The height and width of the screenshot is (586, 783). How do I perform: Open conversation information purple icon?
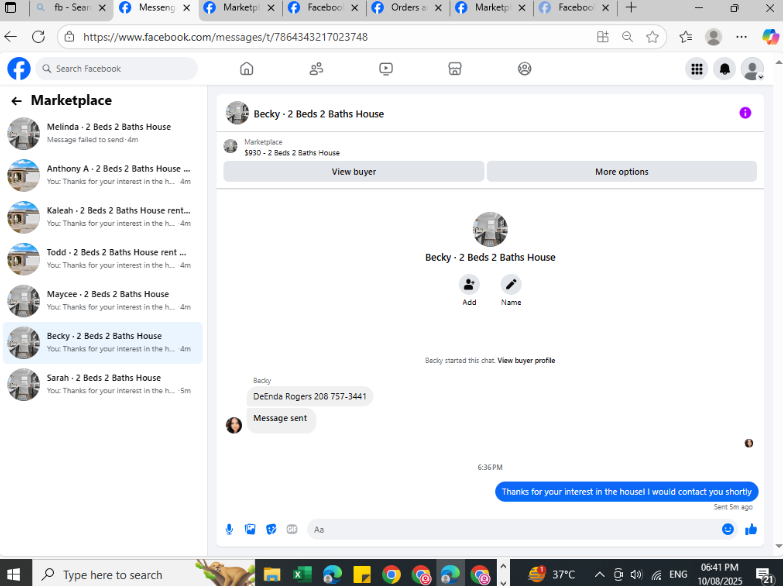click(x=745, y=113)
